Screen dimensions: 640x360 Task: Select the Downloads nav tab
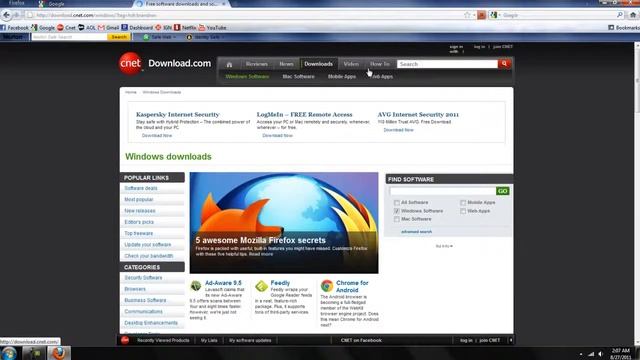pyautogui.click(x=318, y=64)
